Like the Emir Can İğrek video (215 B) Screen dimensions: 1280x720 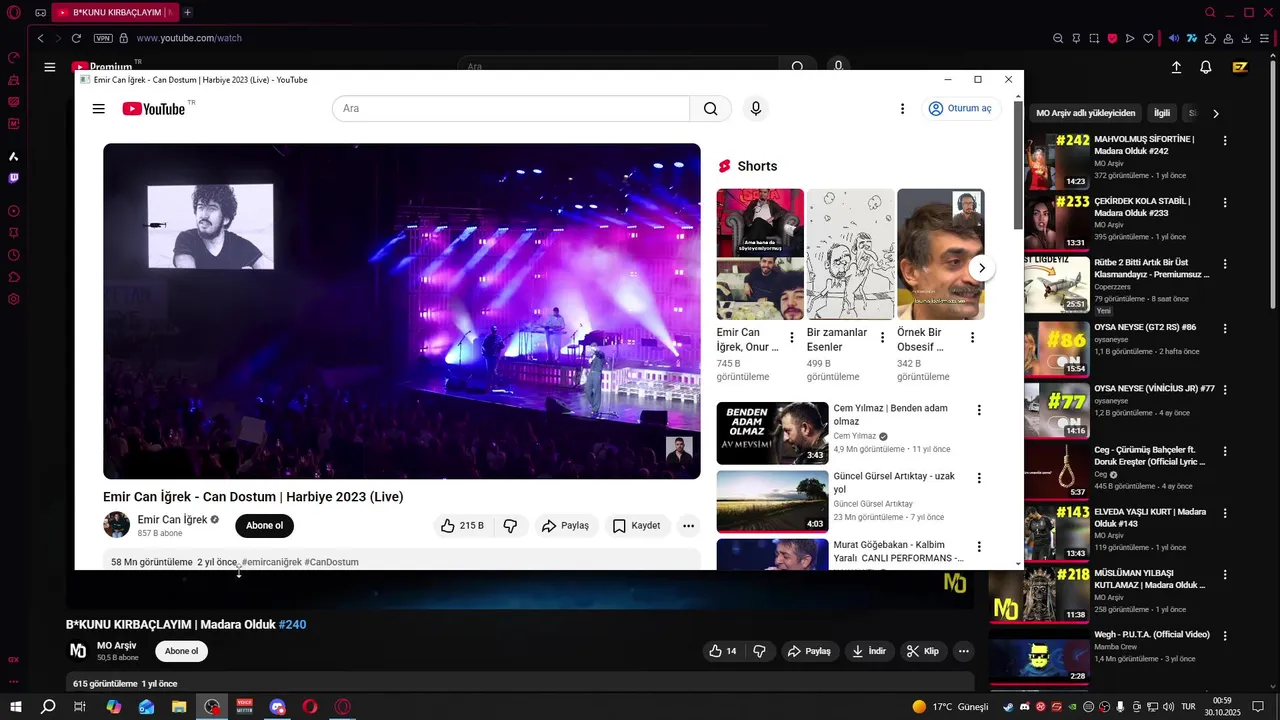coord(462,525)
